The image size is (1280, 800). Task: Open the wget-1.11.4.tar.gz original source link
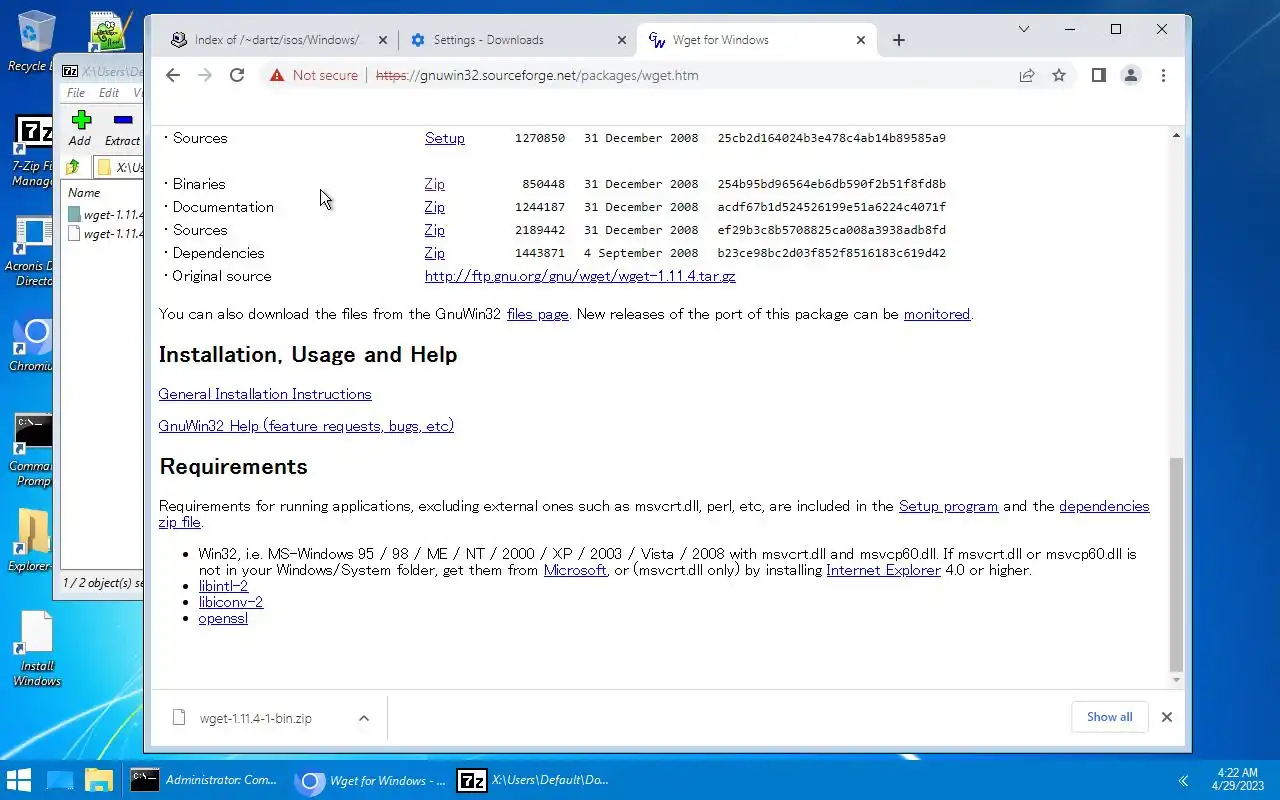coord(580,276)
